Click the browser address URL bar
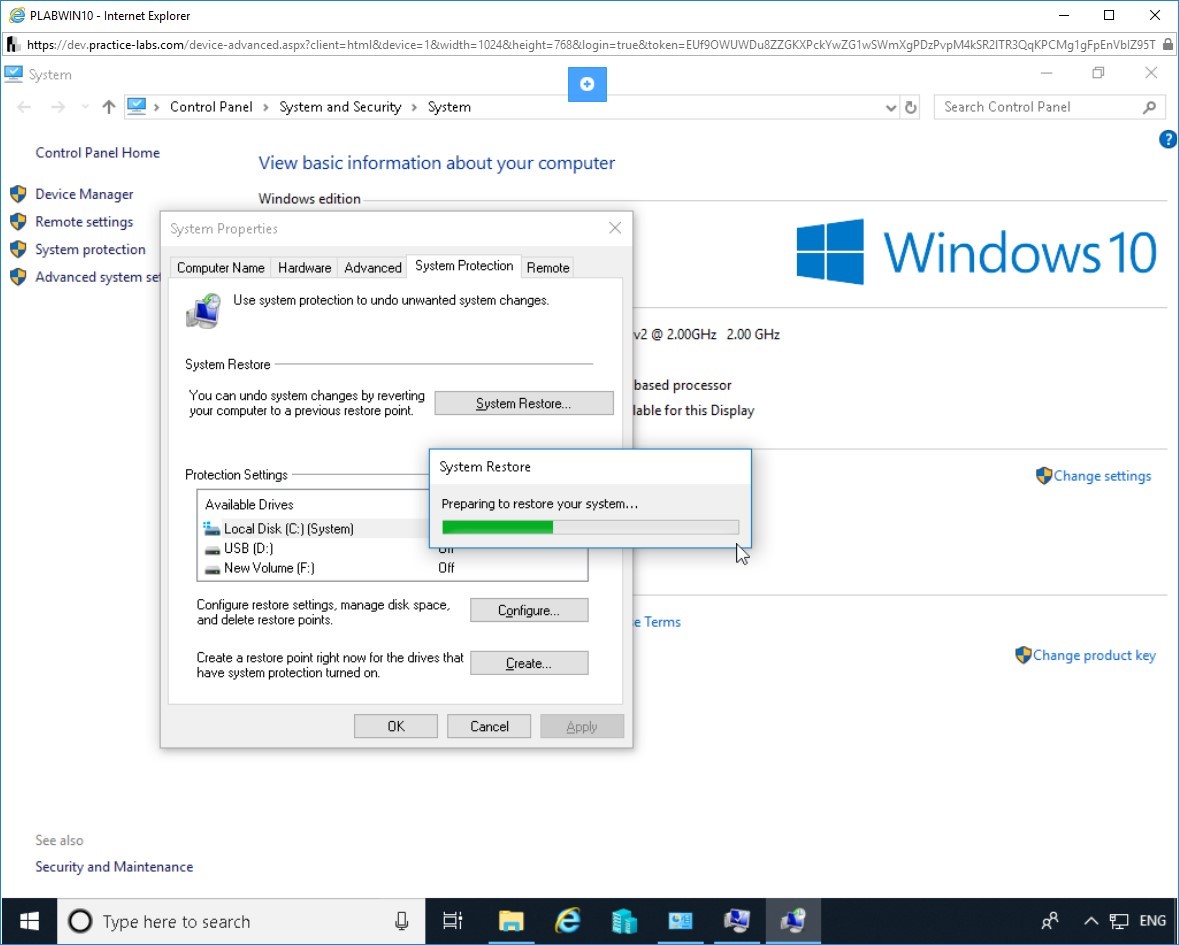 590,44
